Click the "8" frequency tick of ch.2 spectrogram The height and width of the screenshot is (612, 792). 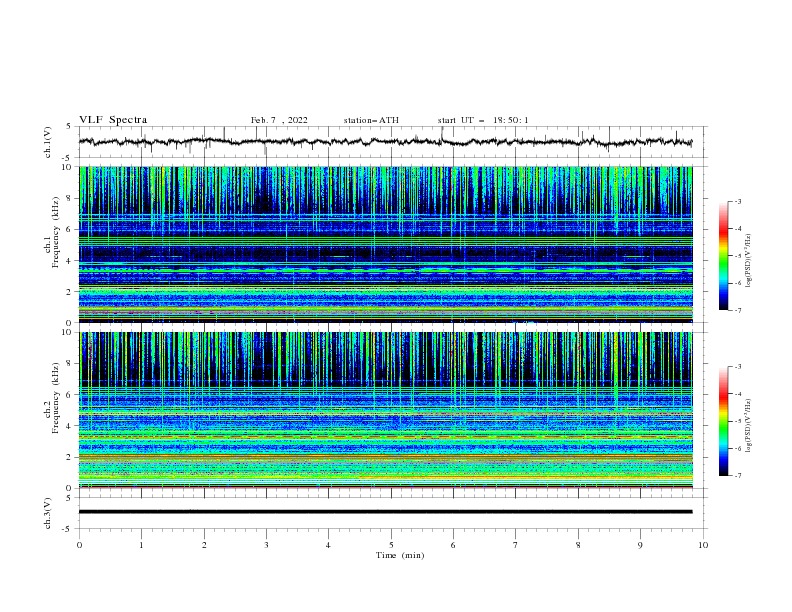[x=71, y=364]
